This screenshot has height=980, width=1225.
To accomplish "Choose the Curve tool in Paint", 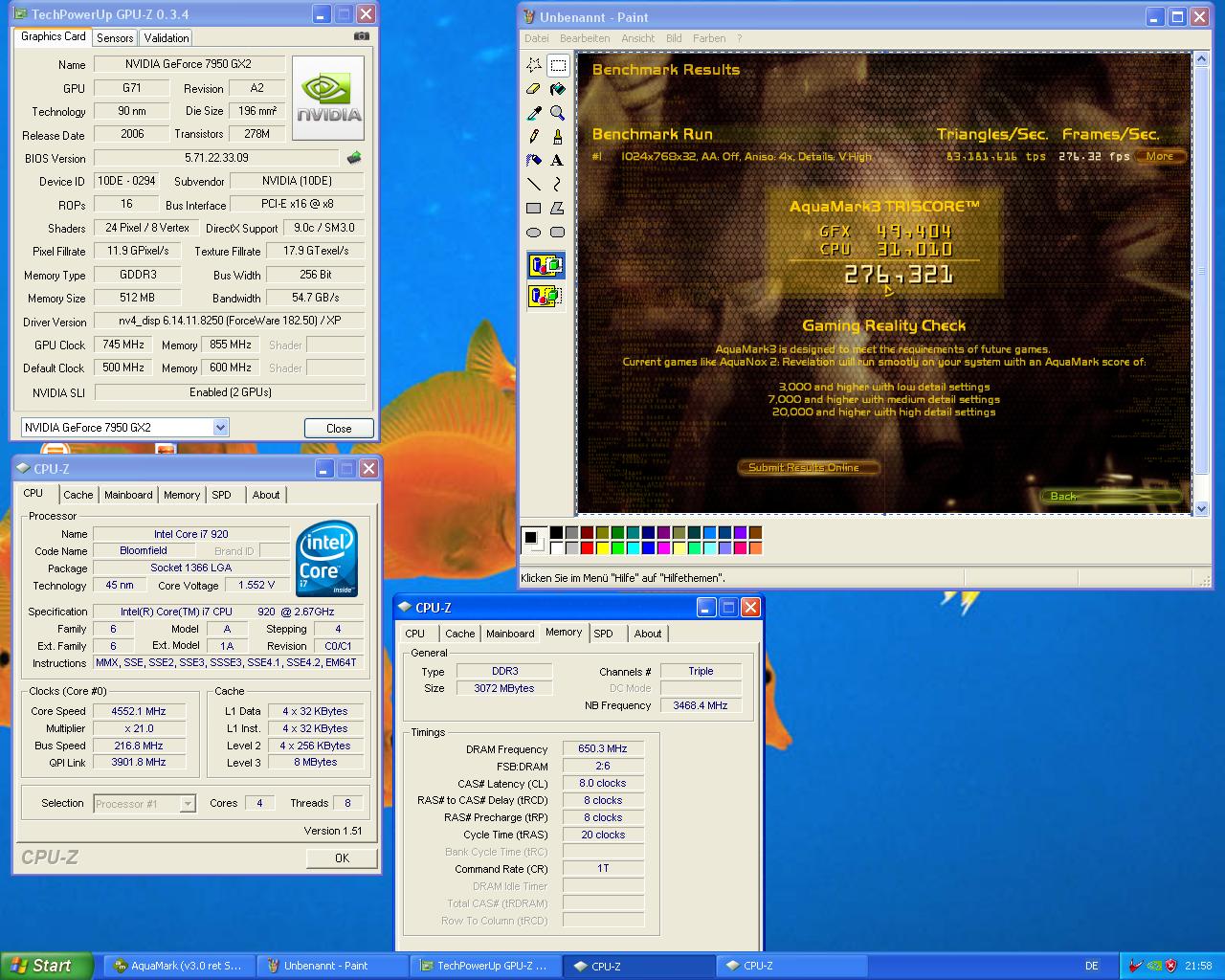I will click(x=558, y=184).
